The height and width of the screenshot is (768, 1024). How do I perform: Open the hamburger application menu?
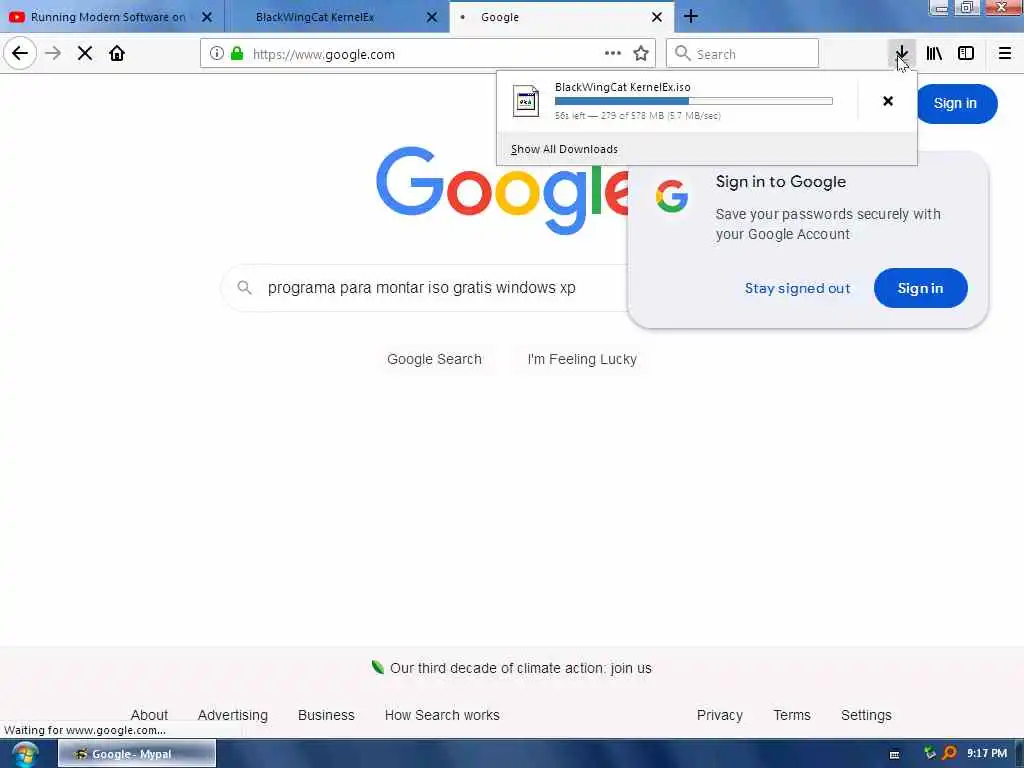point(1004,54)
